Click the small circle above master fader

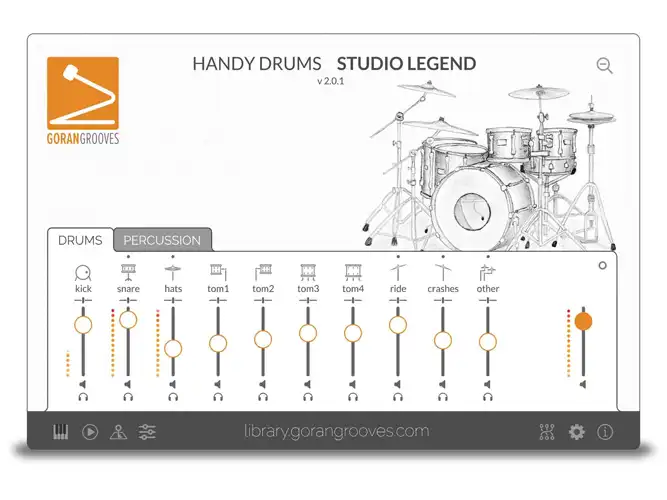point(602,266)
